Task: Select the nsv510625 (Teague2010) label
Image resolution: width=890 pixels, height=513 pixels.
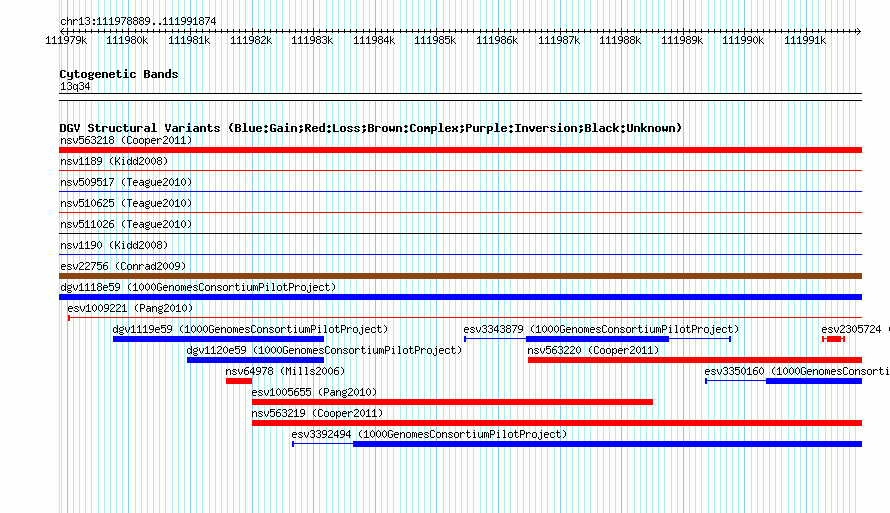Action: tap(126, 203)
